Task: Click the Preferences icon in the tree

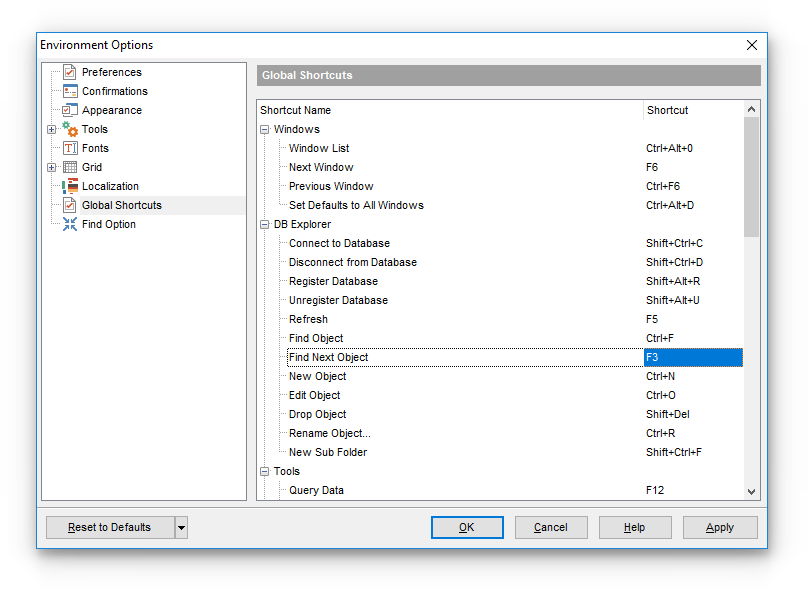Action: tap(69, 72)
